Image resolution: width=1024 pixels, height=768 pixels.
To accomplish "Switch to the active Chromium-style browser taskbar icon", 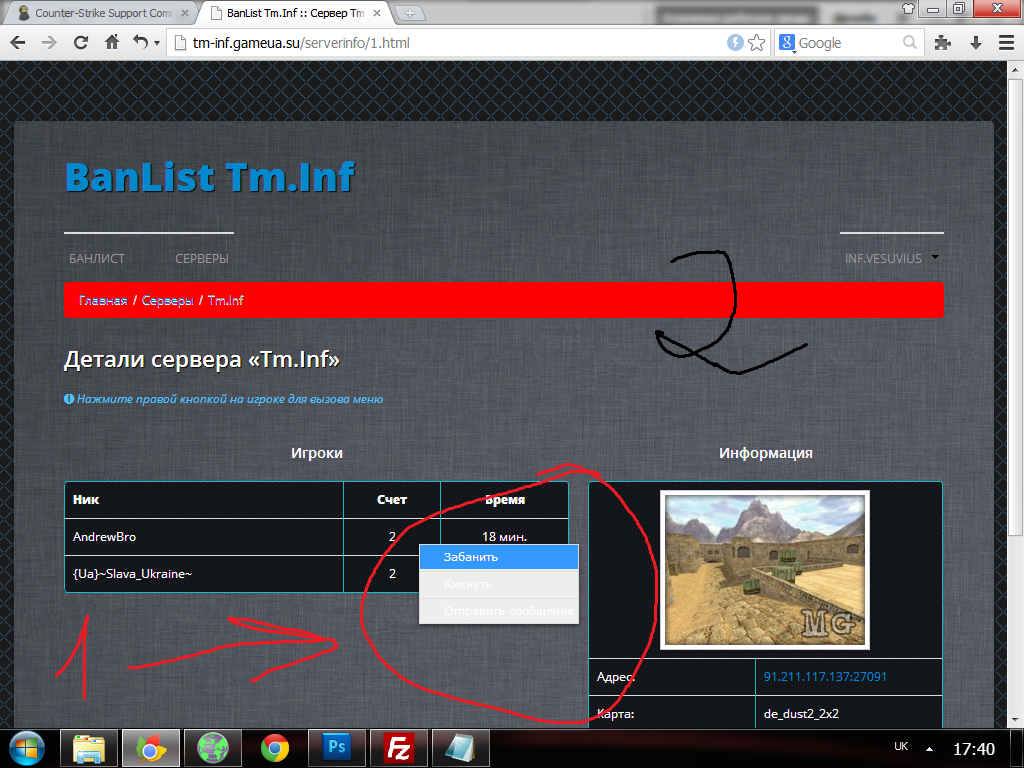I will (x=151, y=748).
